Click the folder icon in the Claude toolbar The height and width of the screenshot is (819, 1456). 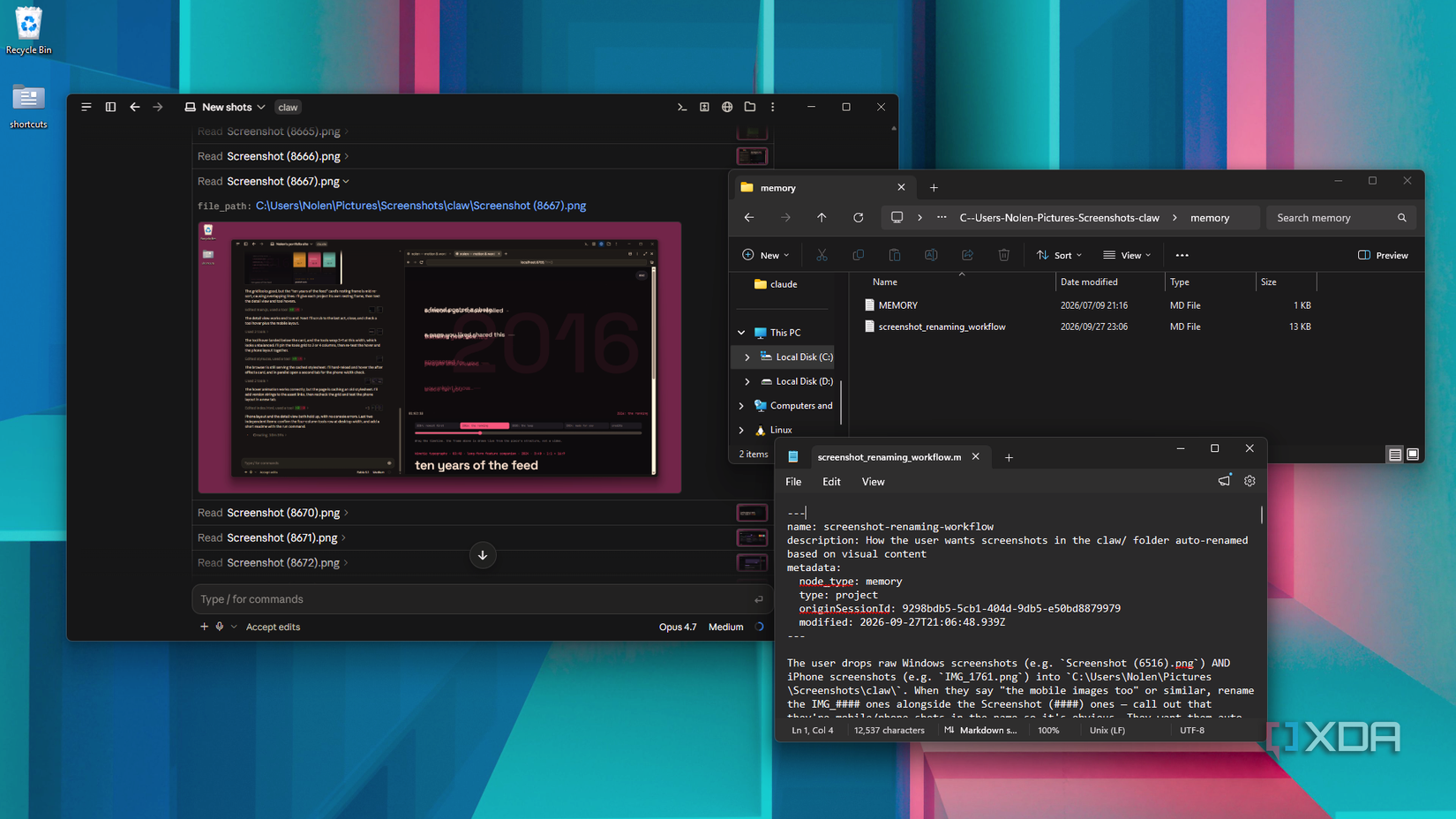750,107
